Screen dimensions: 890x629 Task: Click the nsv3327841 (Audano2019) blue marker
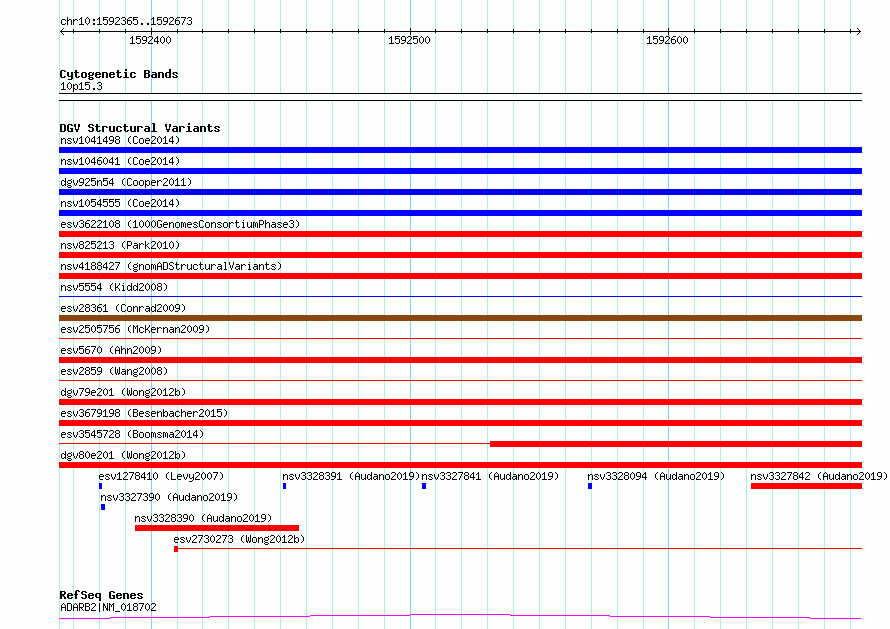(424, 486)
